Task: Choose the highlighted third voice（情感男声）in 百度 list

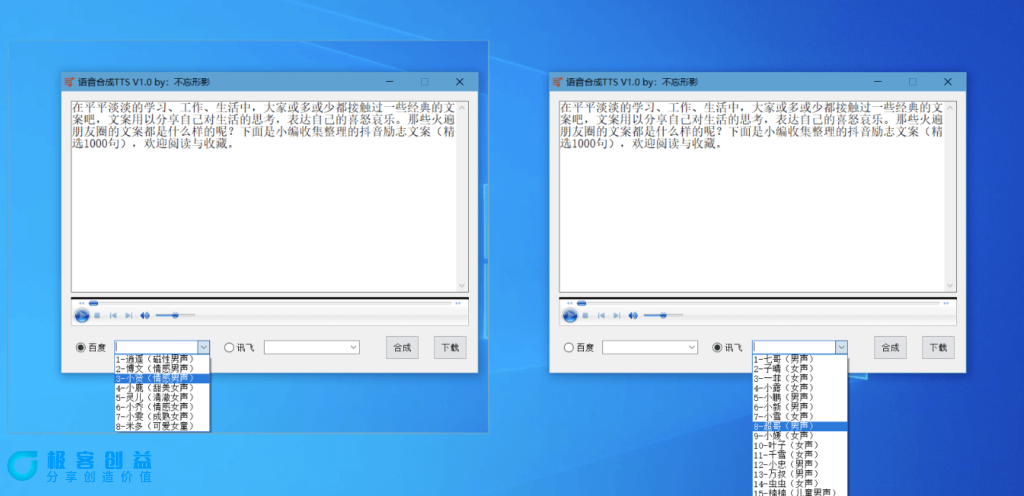Action: pyautogui.click(x=162, y=378)
